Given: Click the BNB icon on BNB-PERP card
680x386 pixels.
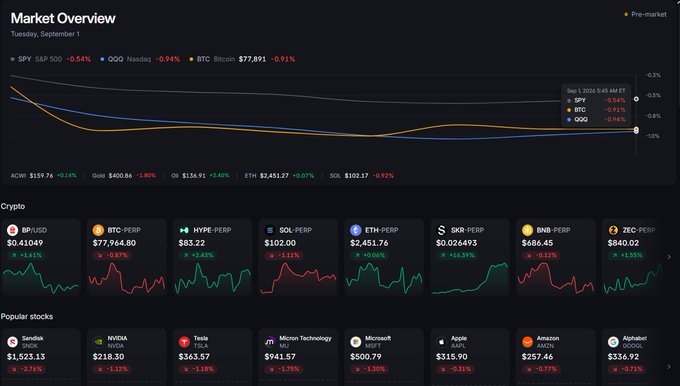Looking at the screenshot, I should (528, 230).
